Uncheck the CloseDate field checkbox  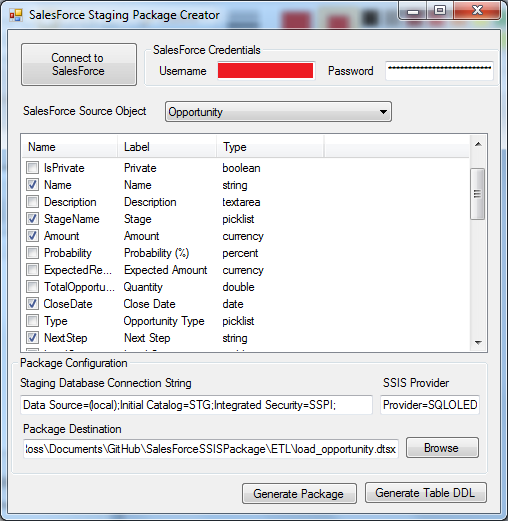coord(32,303)
